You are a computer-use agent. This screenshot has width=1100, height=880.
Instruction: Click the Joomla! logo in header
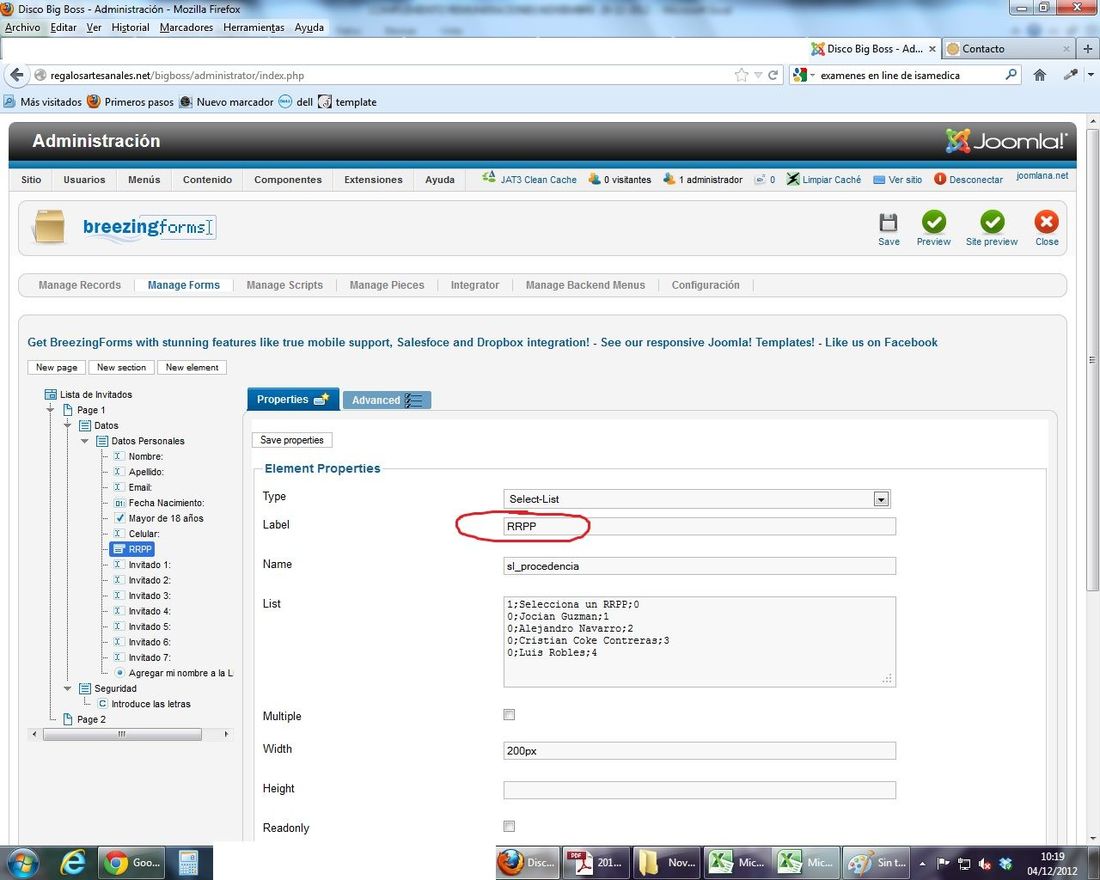pyautogui.click(x=1006, y=141)
